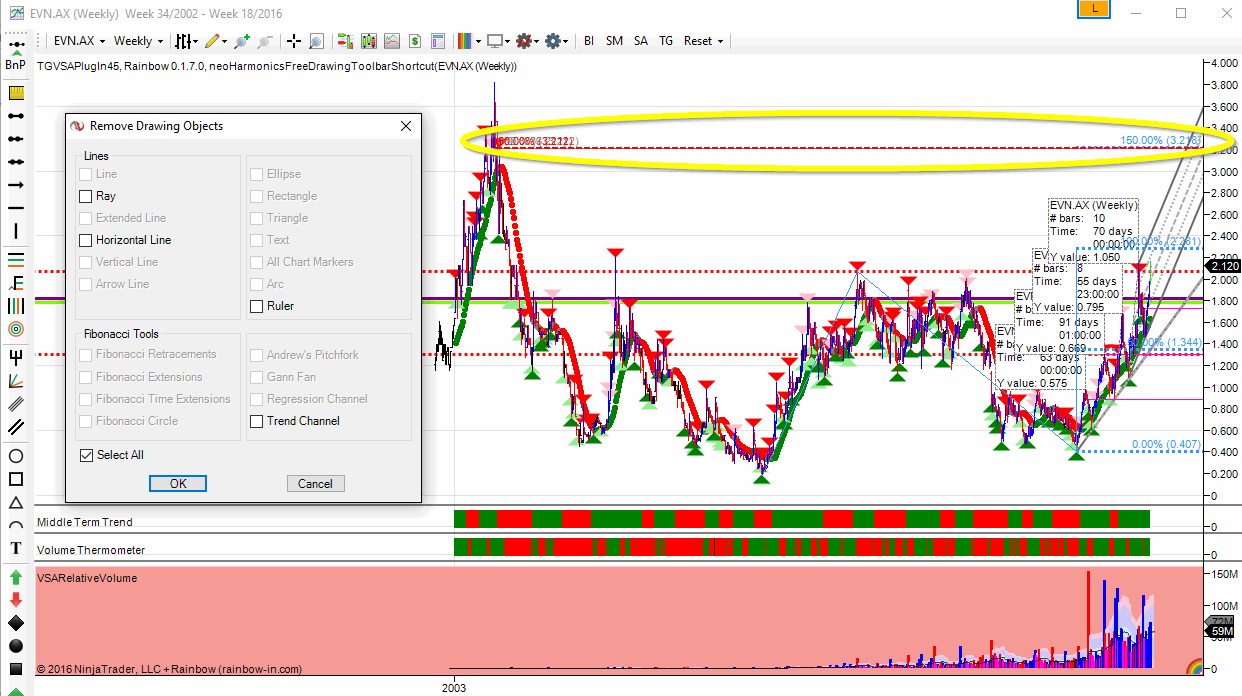
Task: Select the Fibonacci Retracements sidebar tool
Action: click(15, 258)
